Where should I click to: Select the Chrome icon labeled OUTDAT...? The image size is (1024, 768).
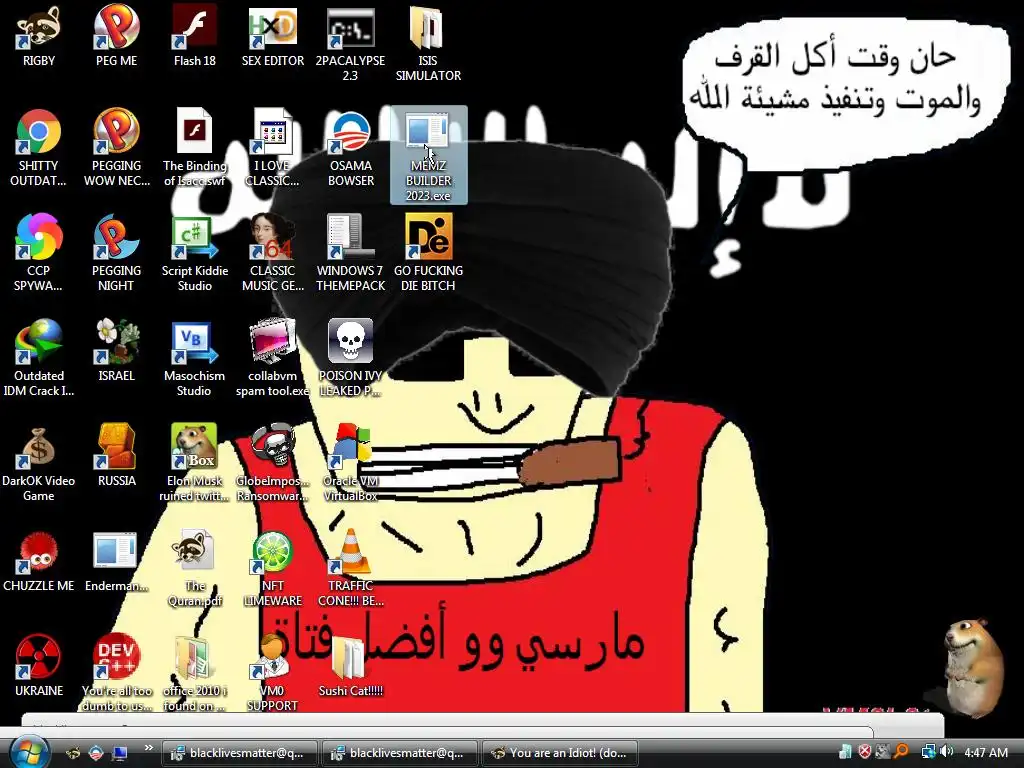(x=39, y=149)
